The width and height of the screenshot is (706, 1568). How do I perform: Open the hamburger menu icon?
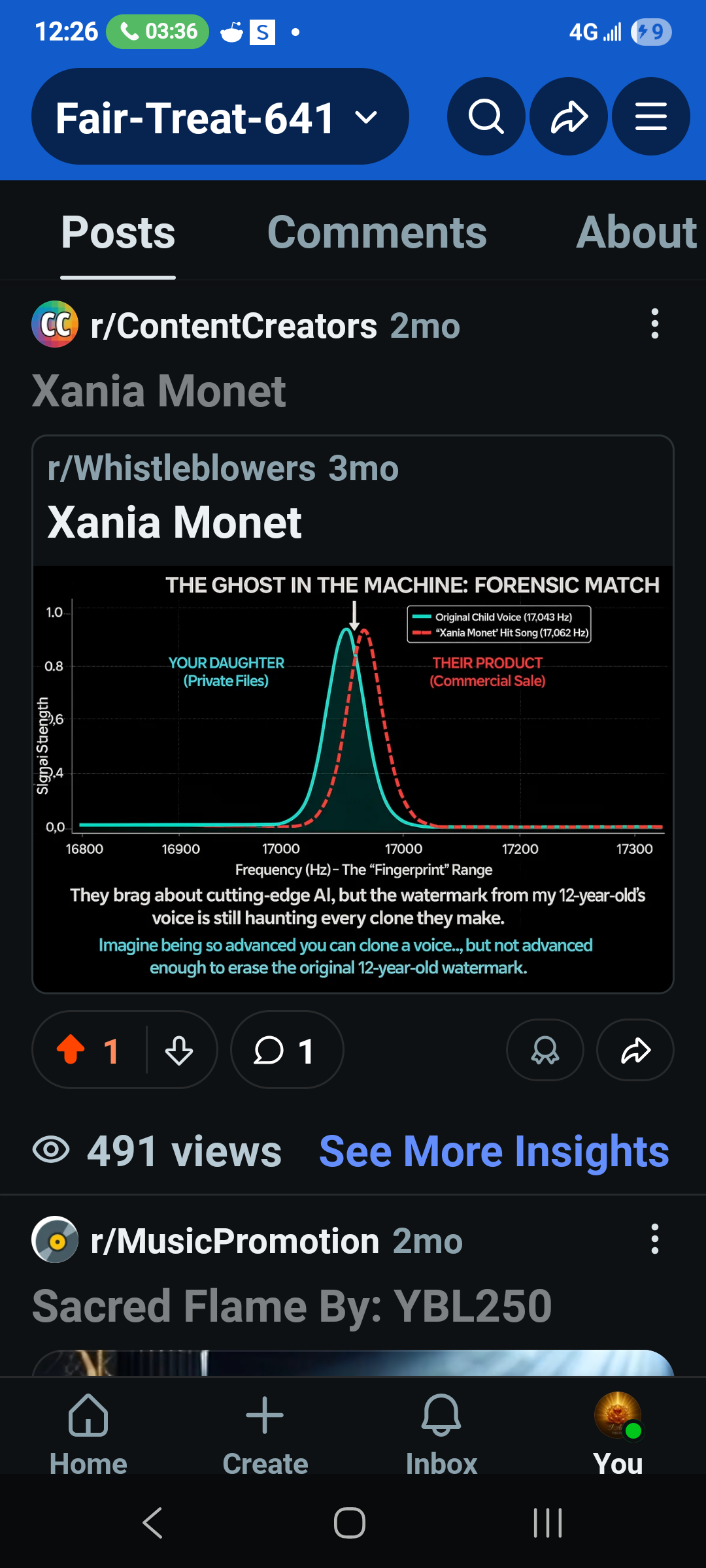pyautogui.click(x=651, y=117)
